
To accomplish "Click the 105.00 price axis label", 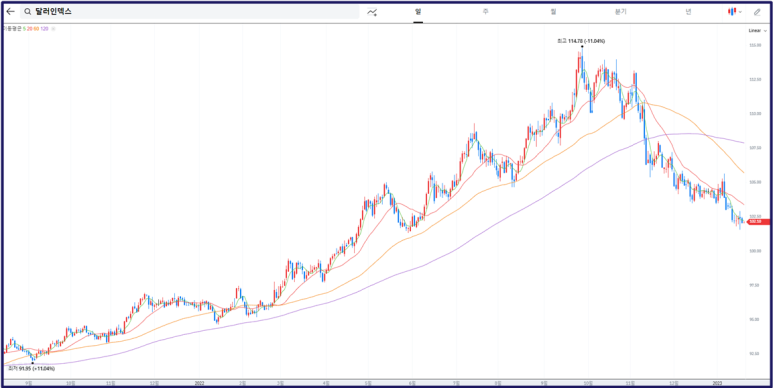I will (x=755, y=182).
